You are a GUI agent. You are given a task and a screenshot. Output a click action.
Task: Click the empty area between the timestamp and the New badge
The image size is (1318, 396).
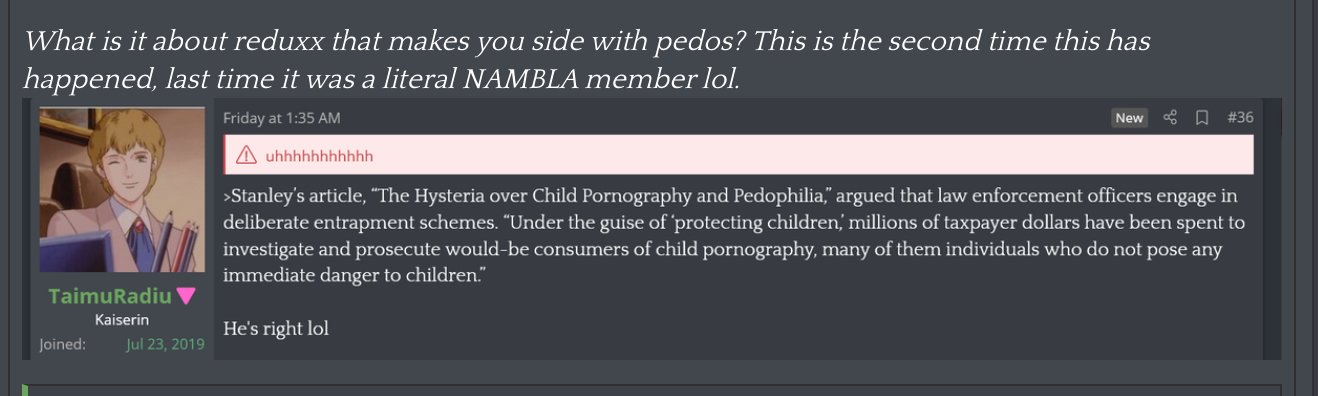point(725,118)
